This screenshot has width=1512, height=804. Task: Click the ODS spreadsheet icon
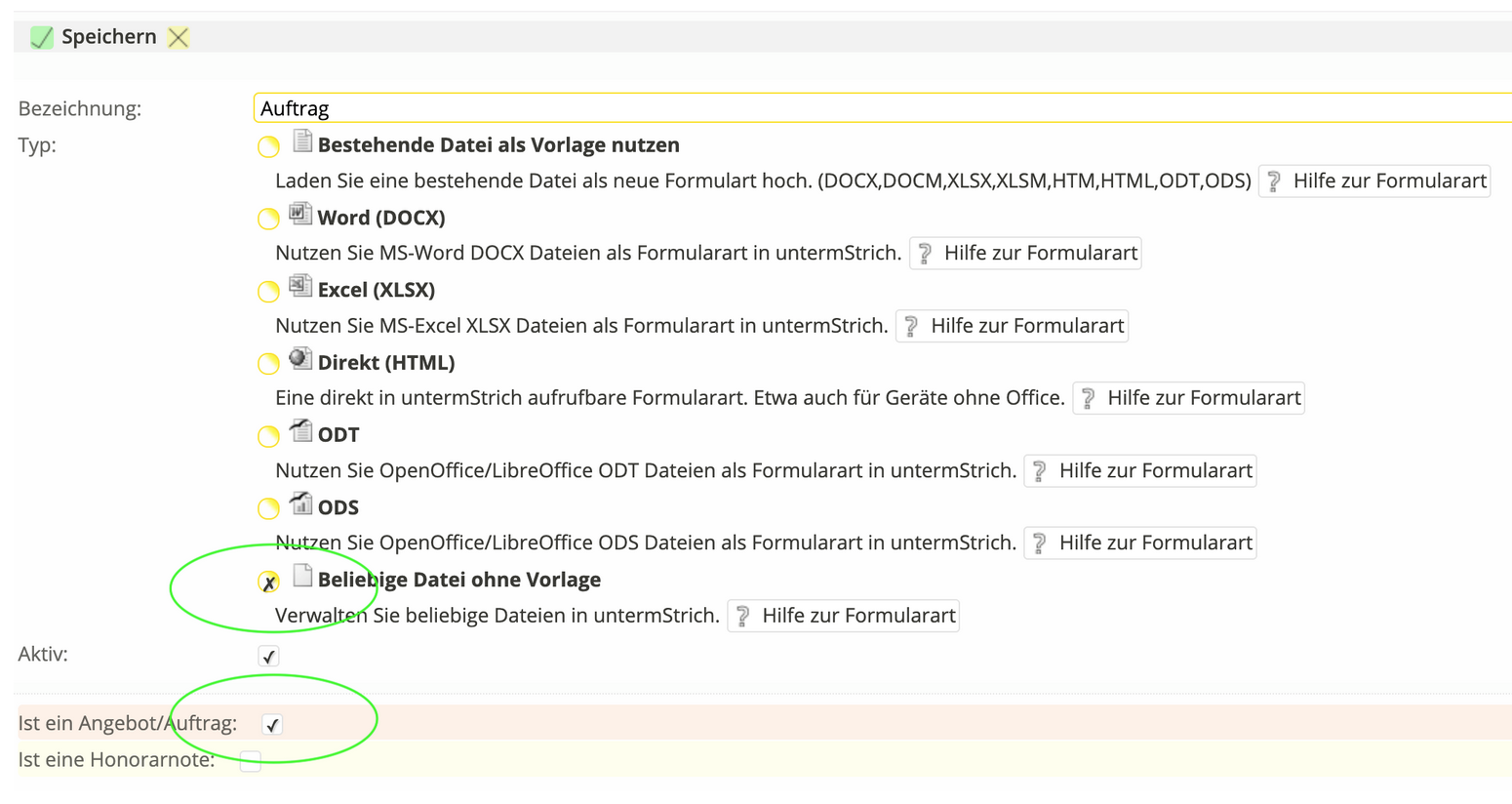pos(300,505)
